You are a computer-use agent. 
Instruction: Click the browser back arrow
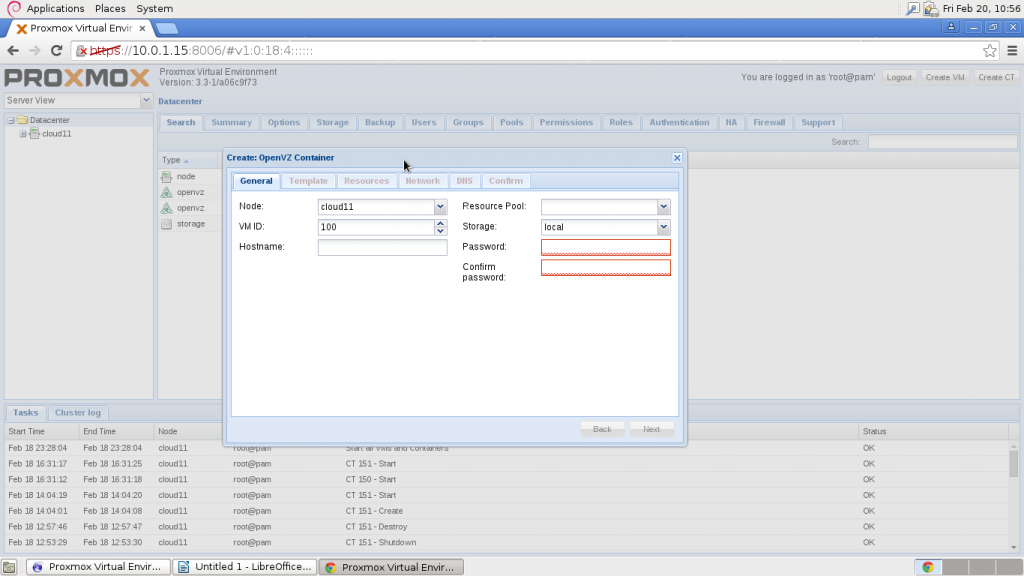click(13, 50)
